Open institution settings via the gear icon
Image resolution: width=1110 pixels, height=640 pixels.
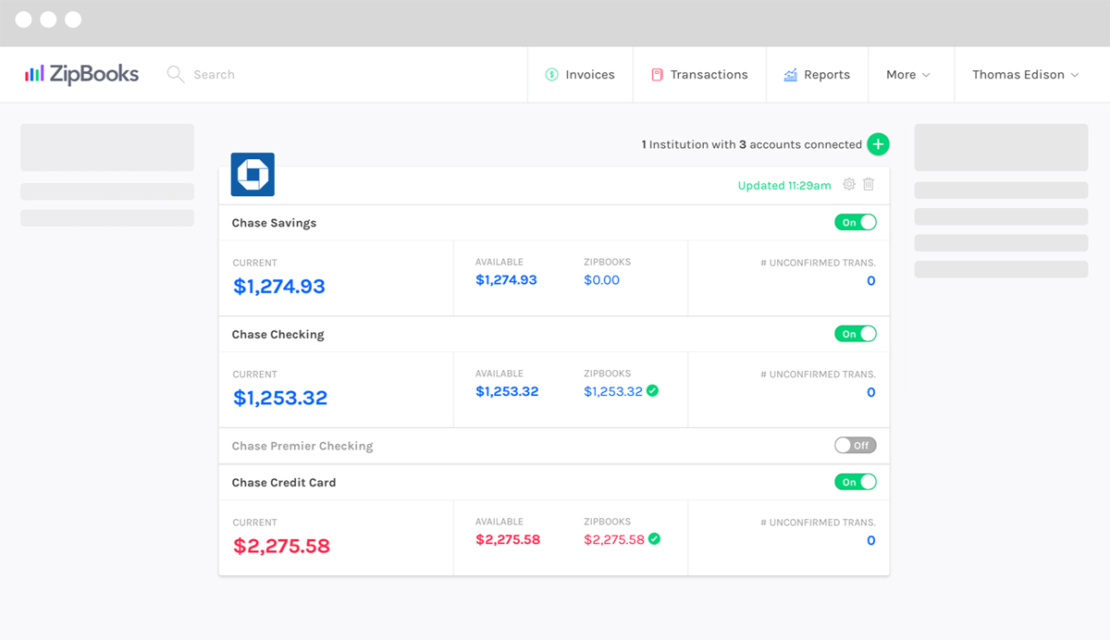(x=848, y=185)
